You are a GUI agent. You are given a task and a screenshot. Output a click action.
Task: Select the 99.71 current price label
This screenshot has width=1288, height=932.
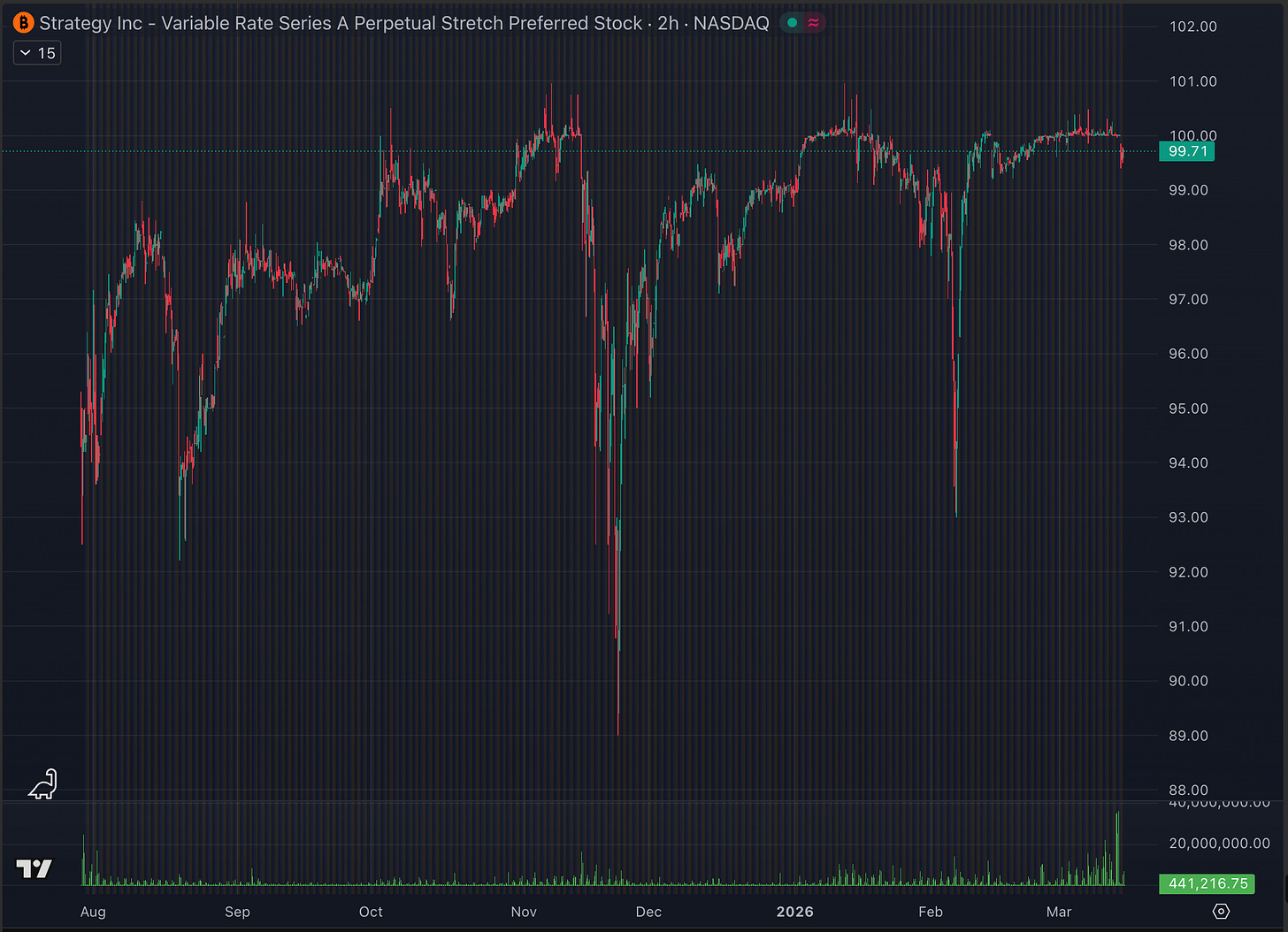click(1187, 151)
